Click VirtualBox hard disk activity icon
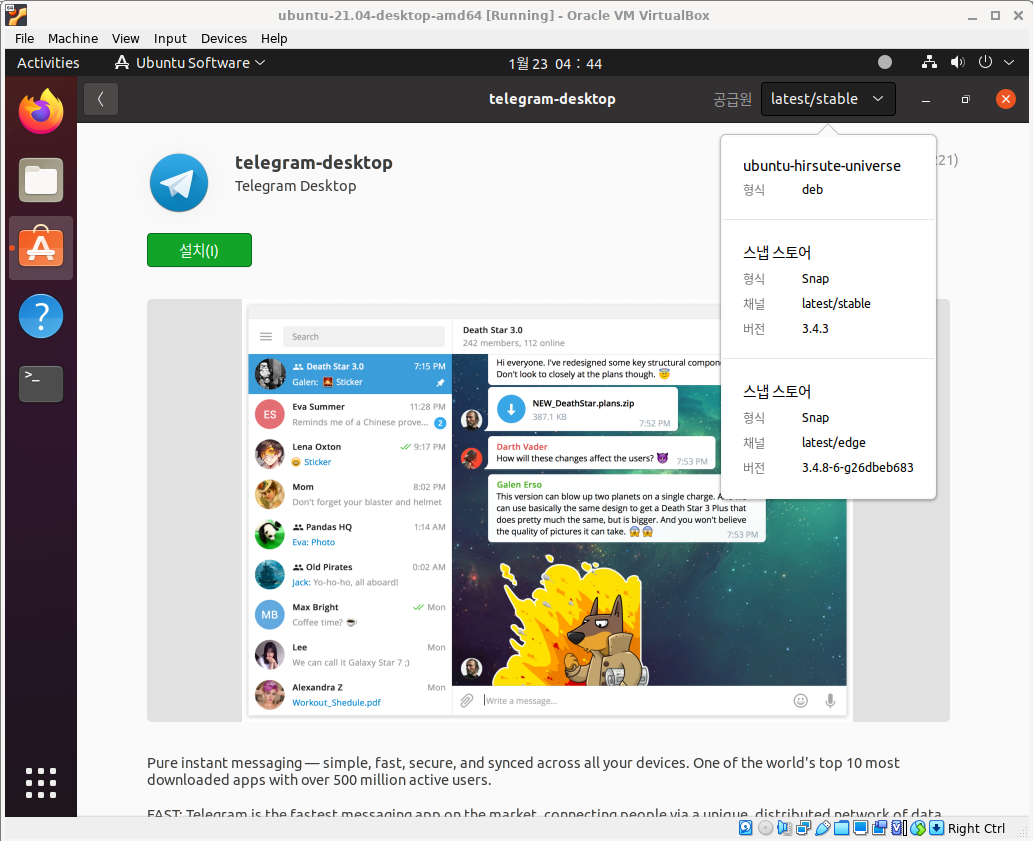 point(746,828)
